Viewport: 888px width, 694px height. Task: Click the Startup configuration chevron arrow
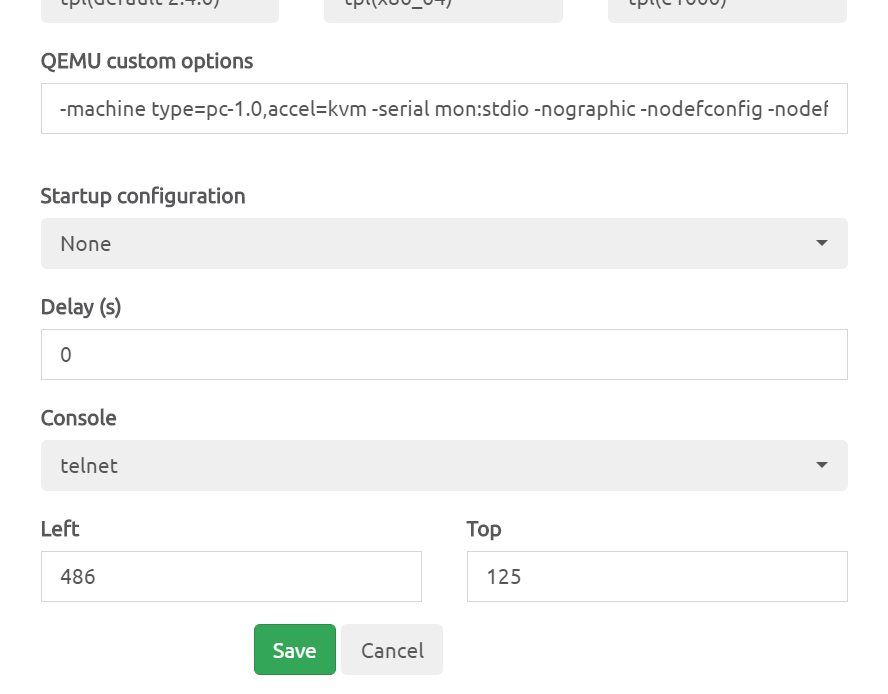pos(821,243)
